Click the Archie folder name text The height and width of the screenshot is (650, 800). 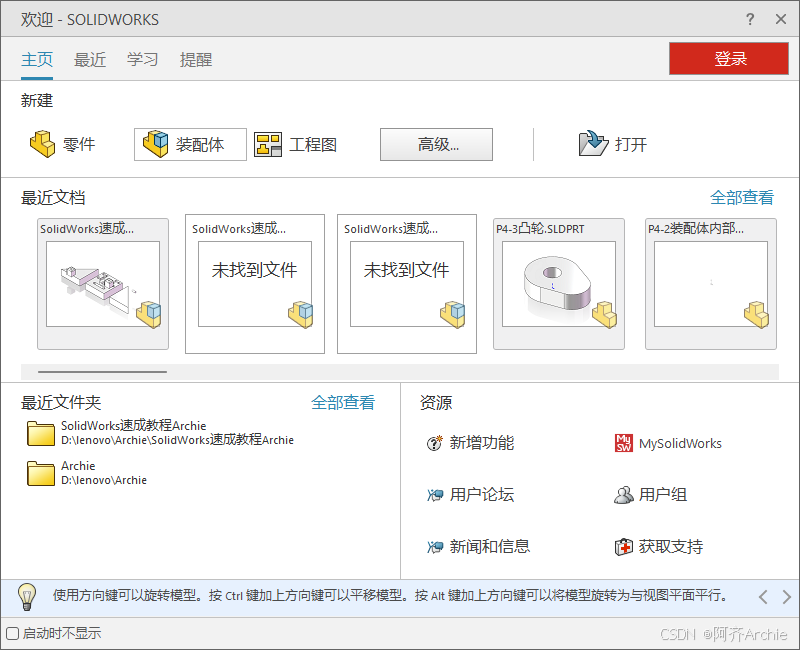(x=78, y=466)
